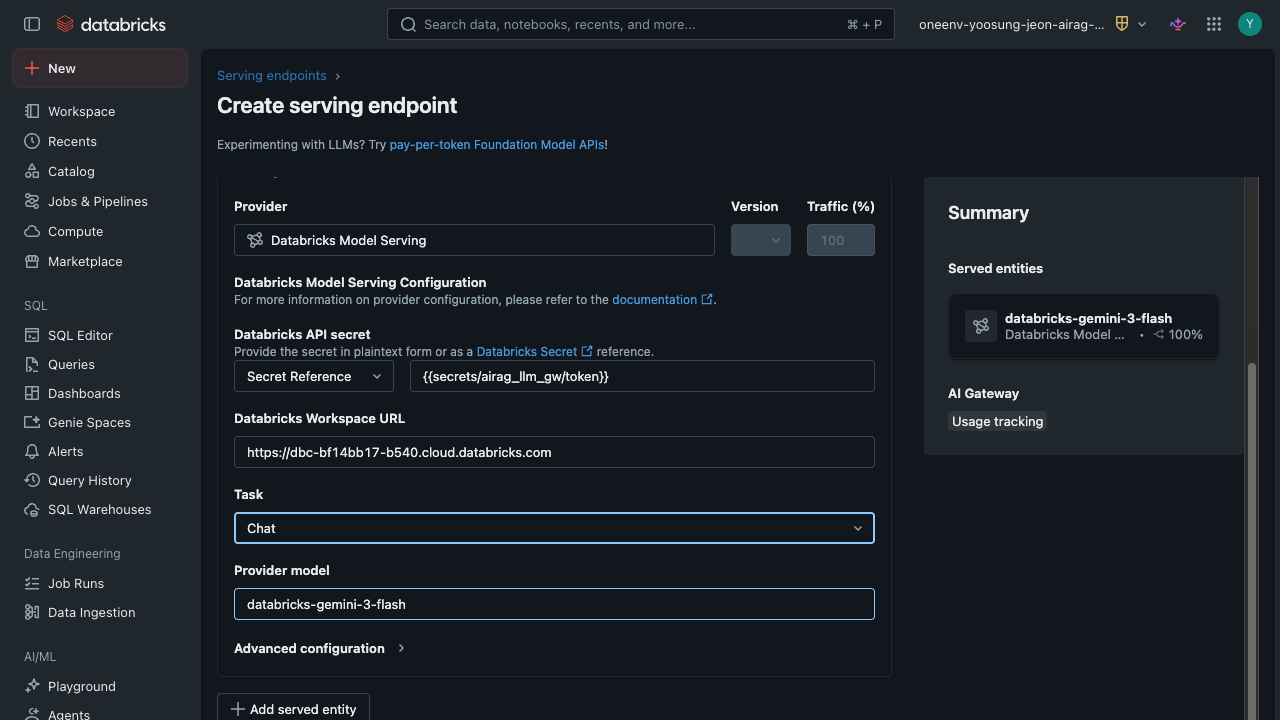This screenshot has height=720, width=1280.
Task: Click the Marketplace icon
Action: (x=32, y=261)
